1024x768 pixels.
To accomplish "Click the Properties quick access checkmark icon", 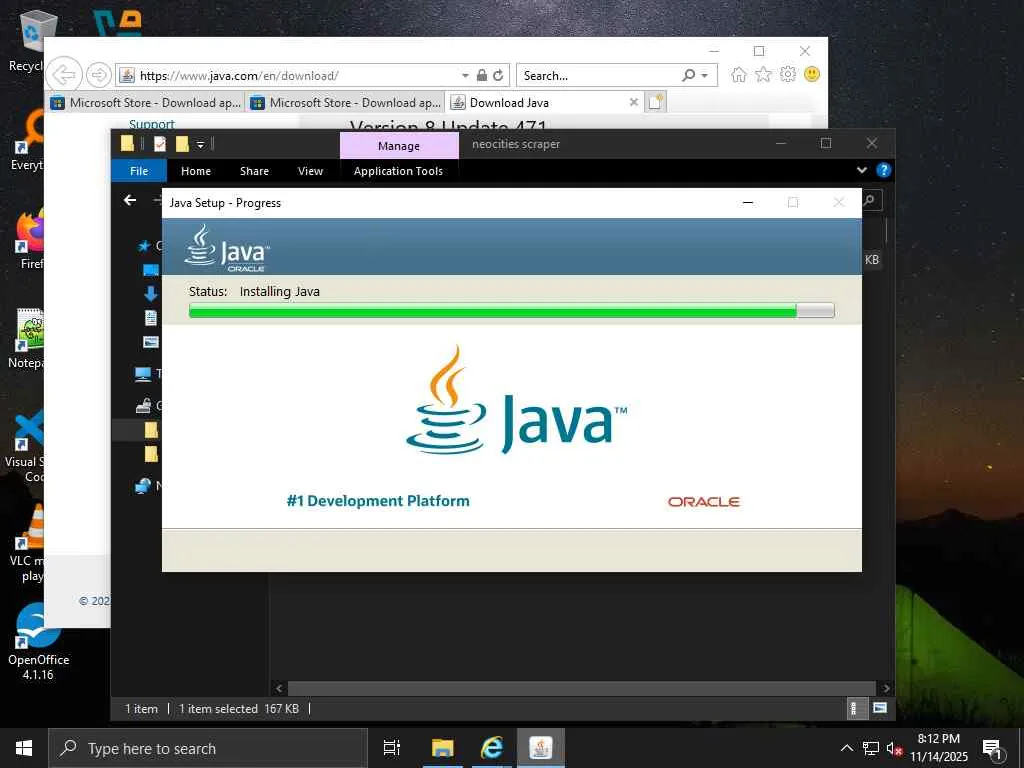I will [160, 144].
